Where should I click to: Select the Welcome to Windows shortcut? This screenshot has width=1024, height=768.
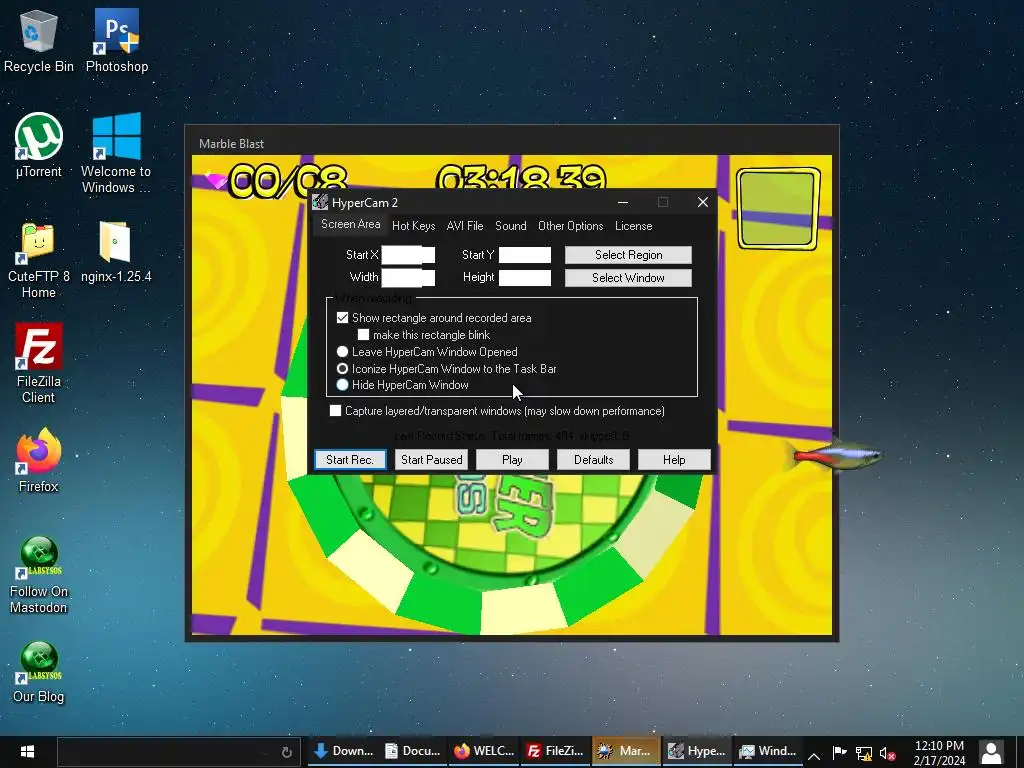click(x=116, y=153)
